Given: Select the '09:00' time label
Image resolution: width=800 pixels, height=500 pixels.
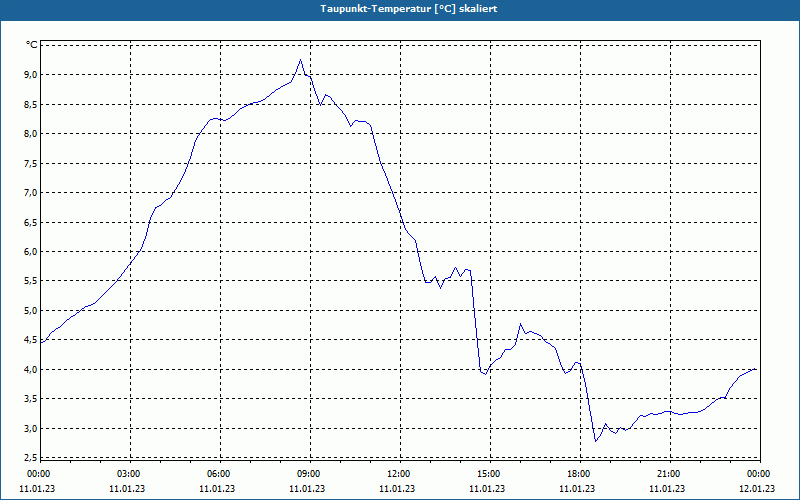Looking at the screenshot, I should [x=309, y=474].
